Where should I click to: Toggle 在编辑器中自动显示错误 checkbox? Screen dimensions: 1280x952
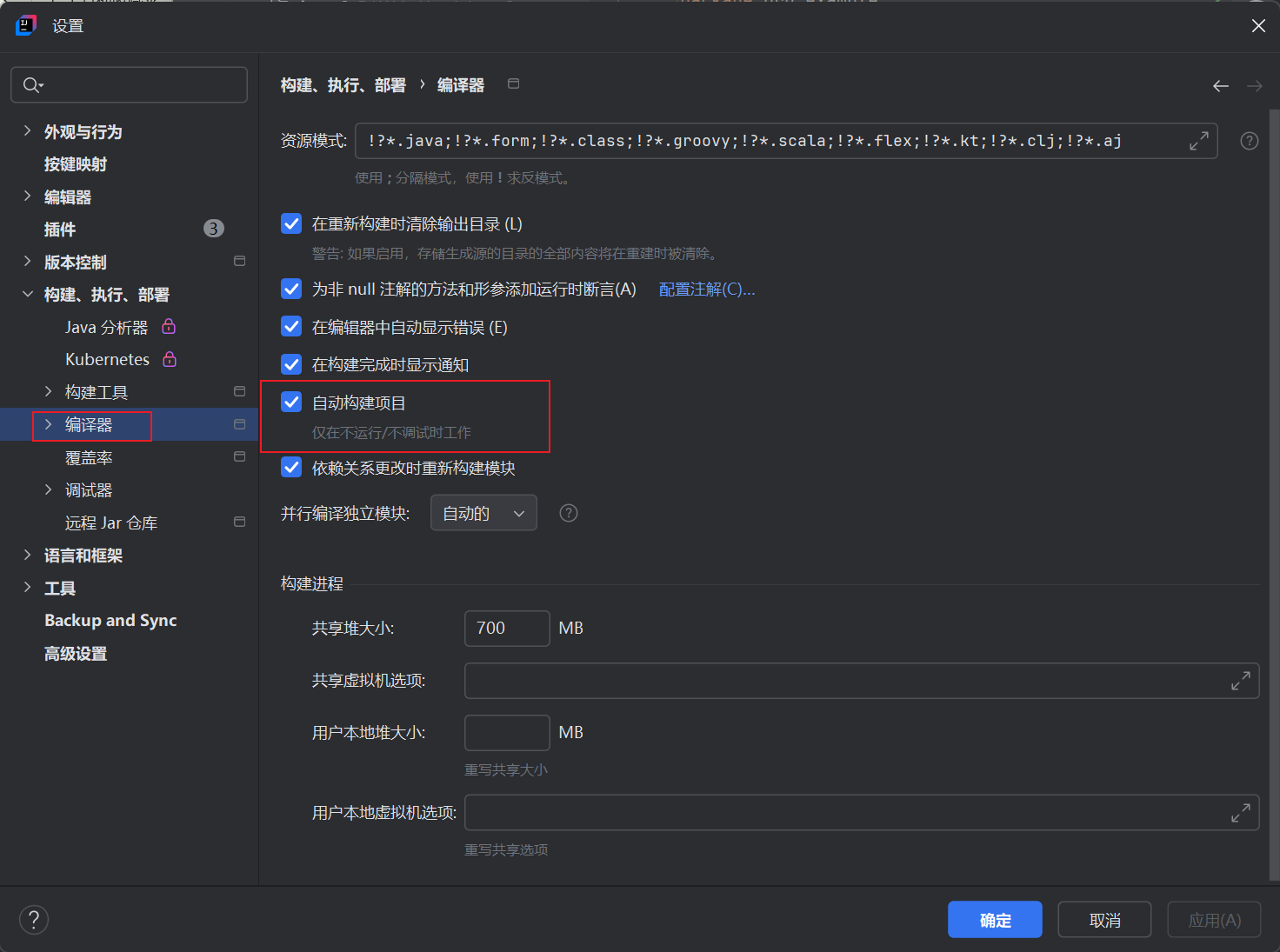click(x=291, y=327)
